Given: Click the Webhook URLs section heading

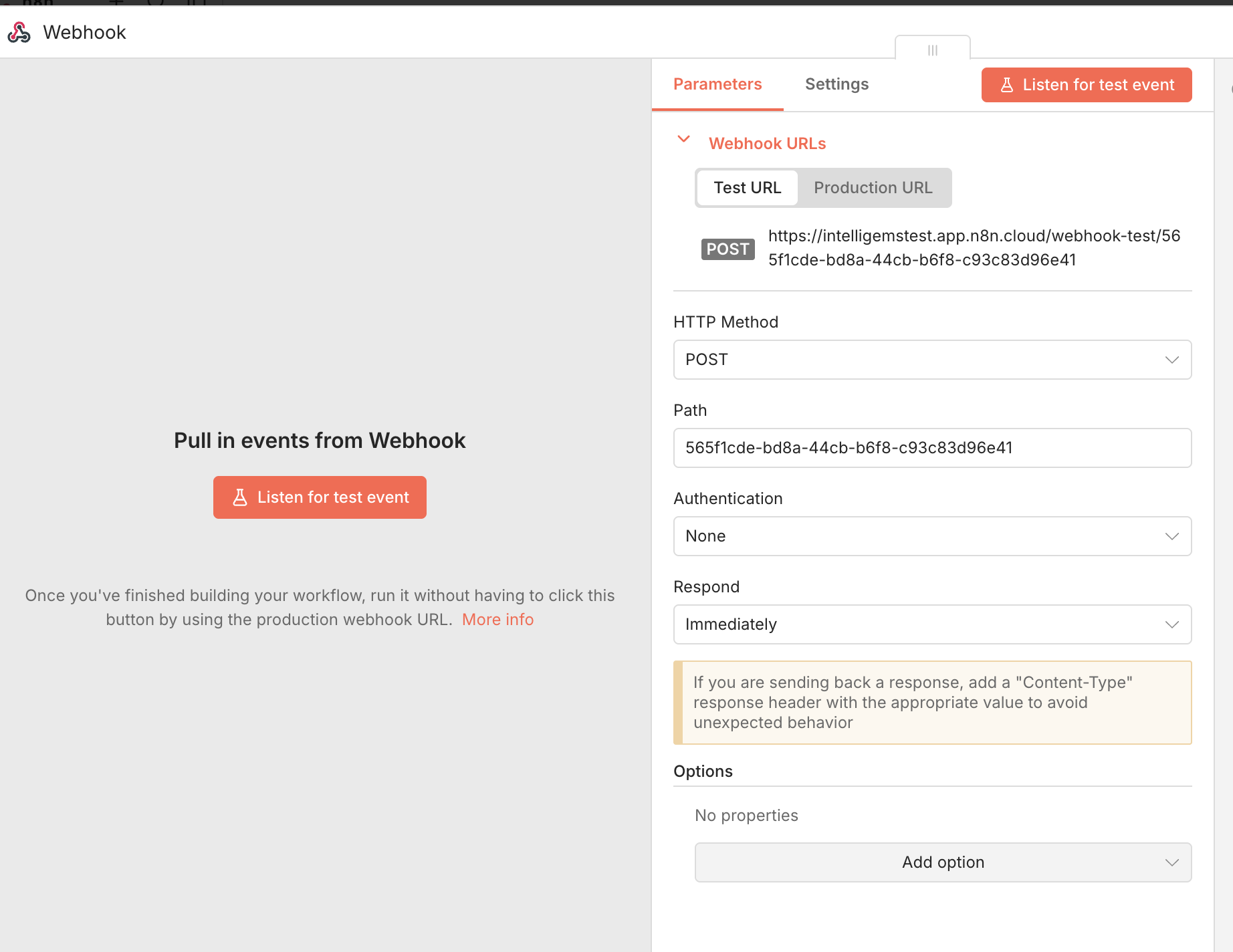Looking at the screenshot, I should coord(767,144).
